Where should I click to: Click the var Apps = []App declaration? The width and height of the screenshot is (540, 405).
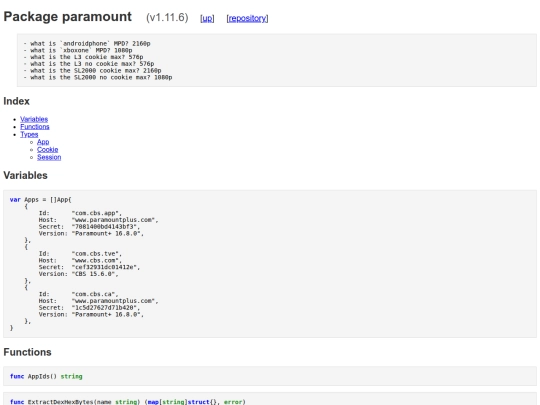(41, 200)
